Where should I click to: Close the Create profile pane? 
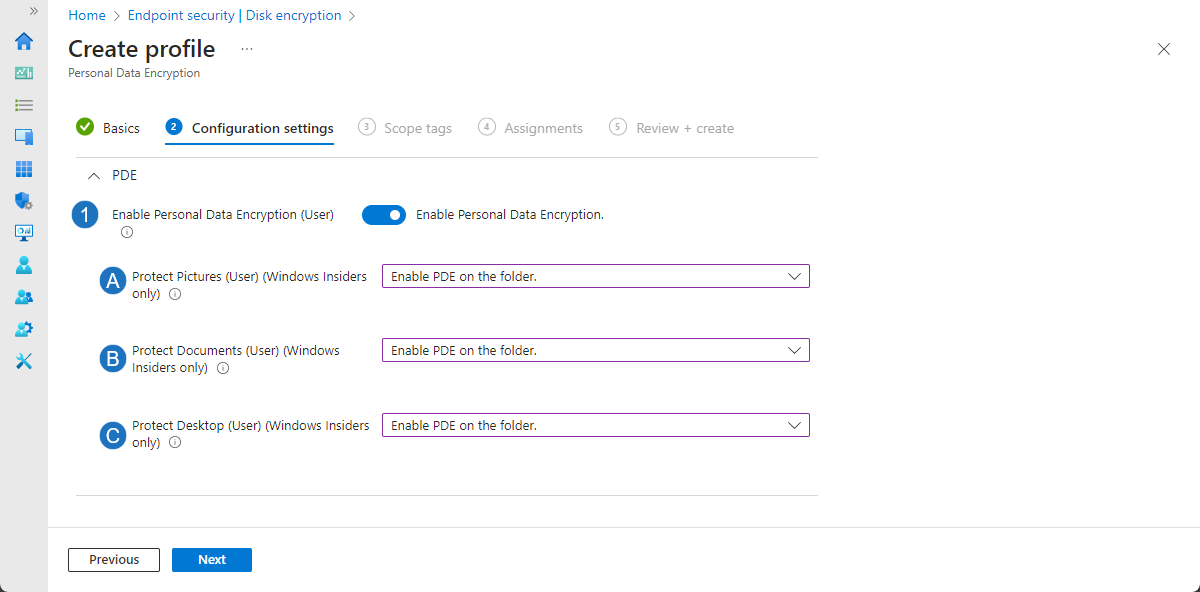(x=1164, y=49)
